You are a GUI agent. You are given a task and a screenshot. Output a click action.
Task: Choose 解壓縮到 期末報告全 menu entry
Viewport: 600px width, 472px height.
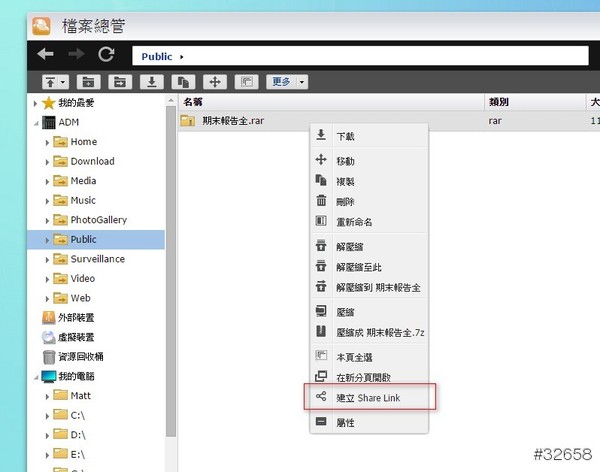[369, 287]
